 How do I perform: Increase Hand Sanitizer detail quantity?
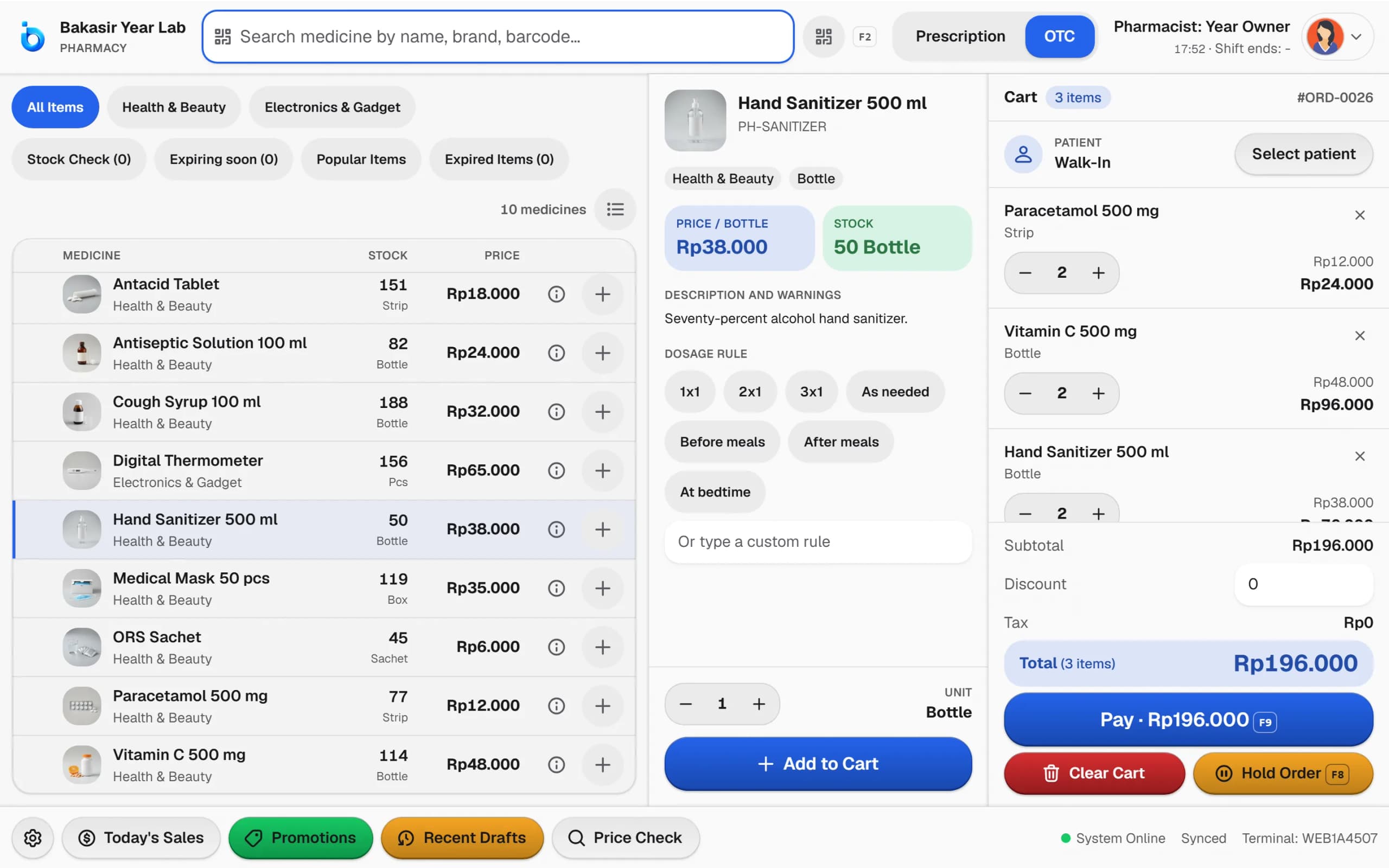click(758, 704)
